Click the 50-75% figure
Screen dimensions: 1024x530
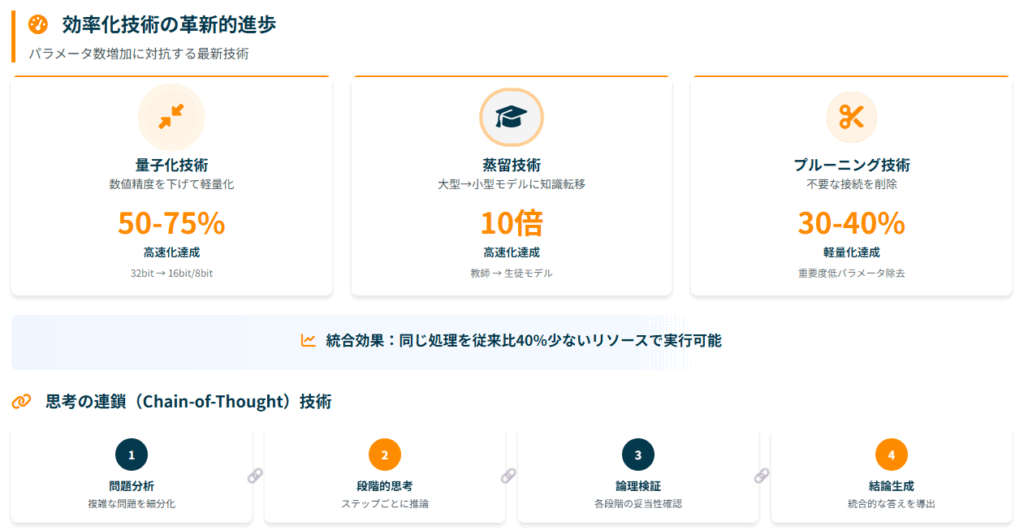point(172,223)
